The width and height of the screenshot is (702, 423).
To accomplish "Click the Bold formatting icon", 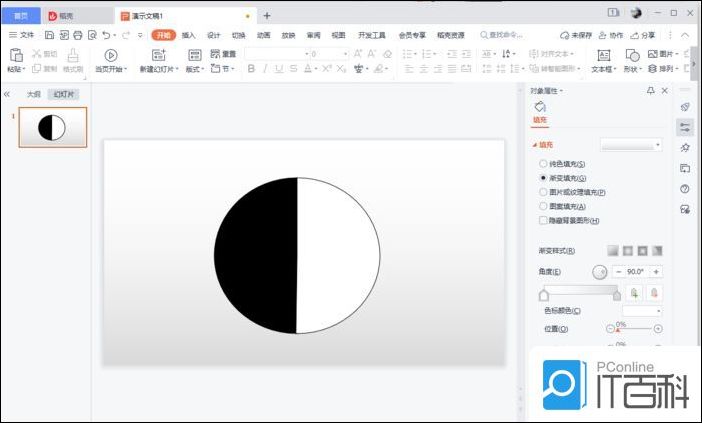I will [251, 69].
